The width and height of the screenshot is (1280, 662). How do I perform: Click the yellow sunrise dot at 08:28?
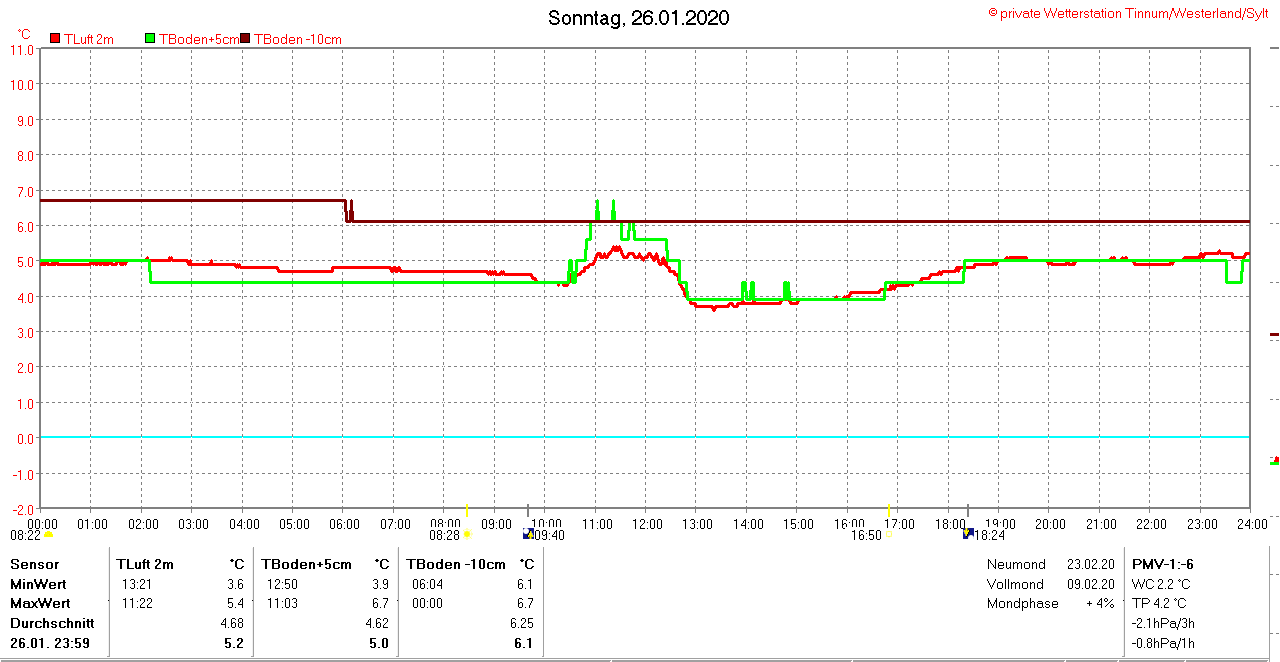pyautogui.click(x=467, y=535)
